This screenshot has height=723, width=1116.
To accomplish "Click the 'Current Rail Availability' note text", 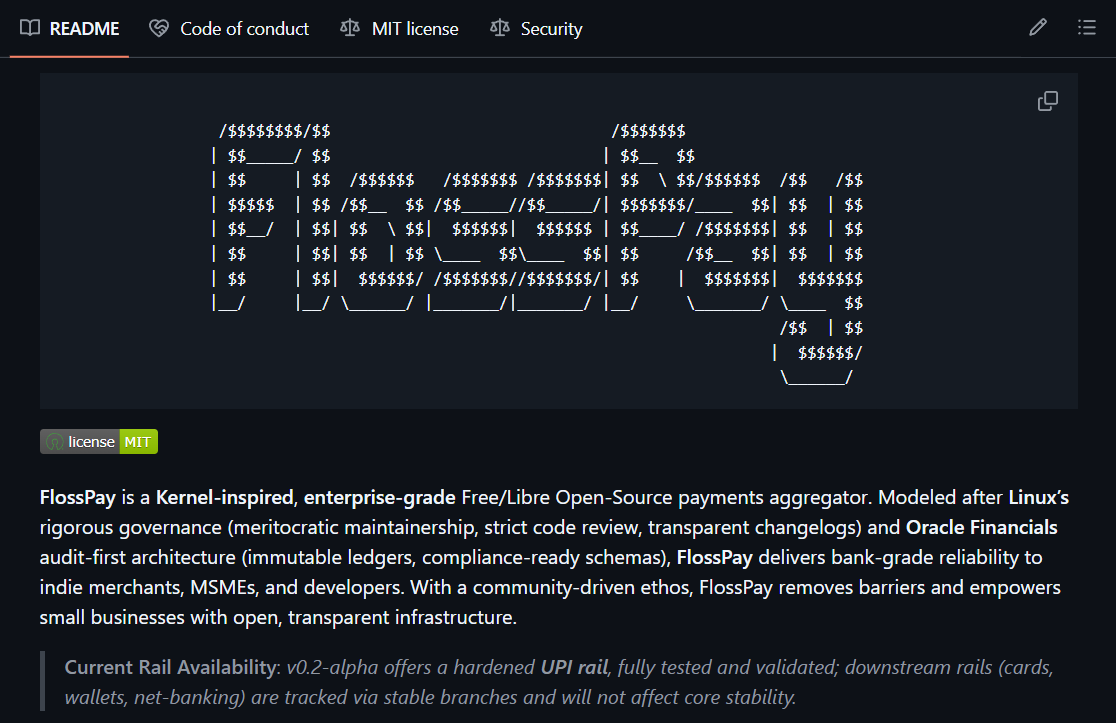I will pyautogui.click(x=170, y=667).
